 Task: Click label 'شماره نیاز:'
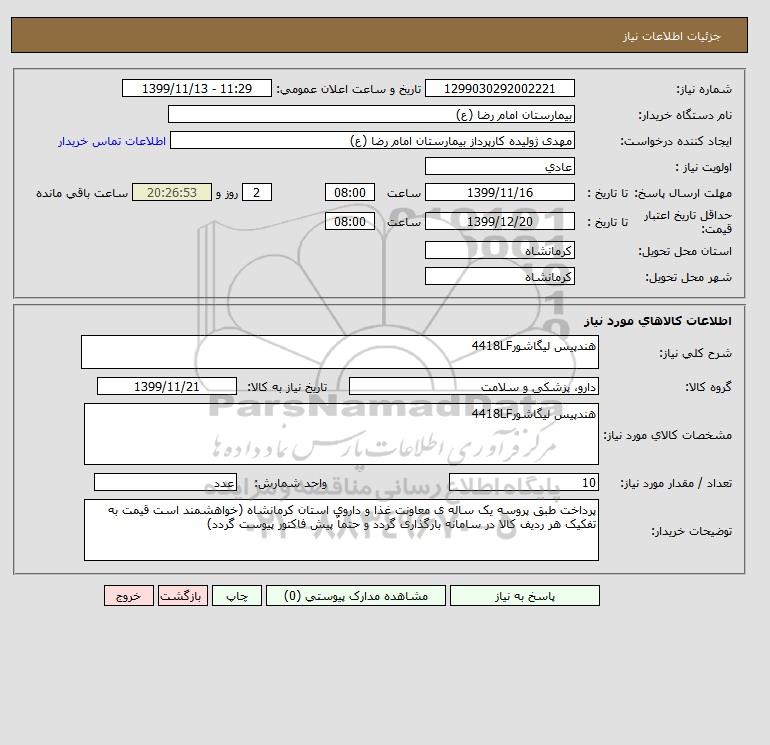point(704,89)
